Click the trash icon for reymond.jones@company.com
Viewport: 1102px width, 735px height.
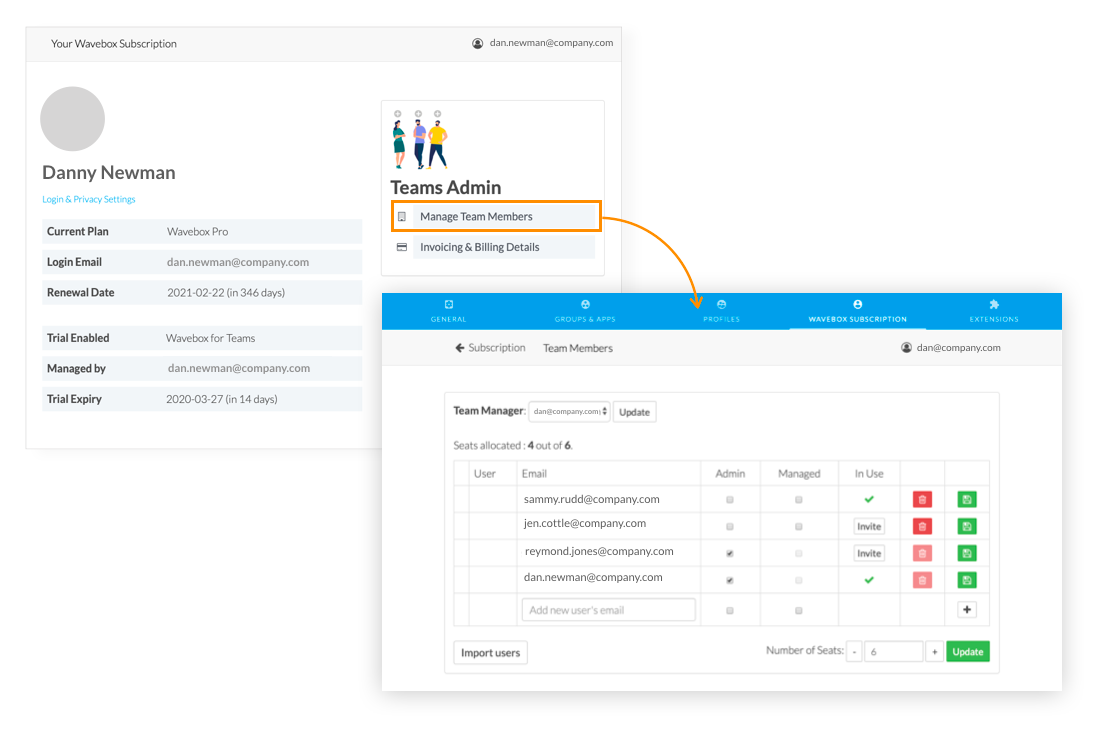tap(922, 554)
